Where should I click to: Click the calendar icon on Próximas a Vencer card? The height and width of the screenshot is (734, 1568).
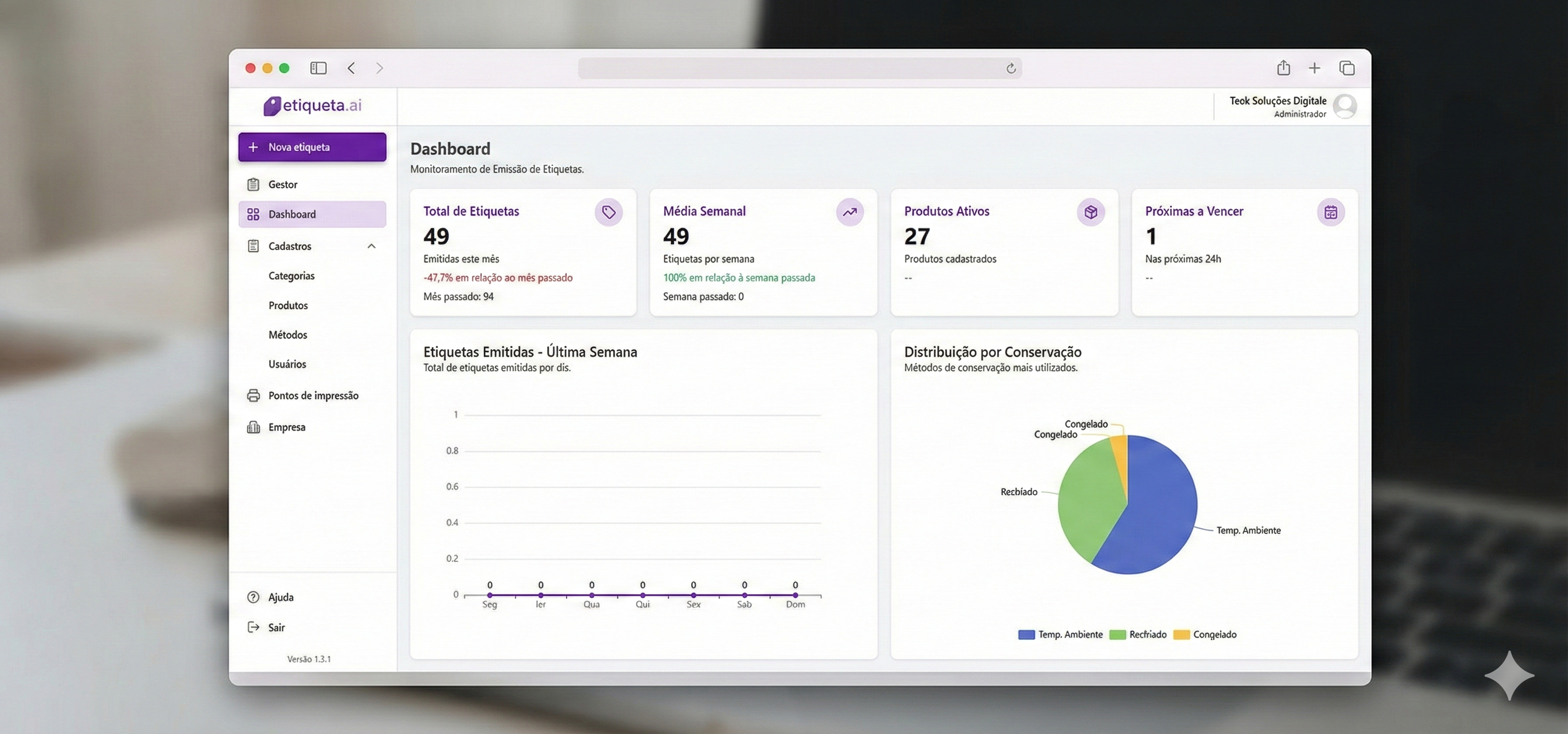coord(1332,212)
